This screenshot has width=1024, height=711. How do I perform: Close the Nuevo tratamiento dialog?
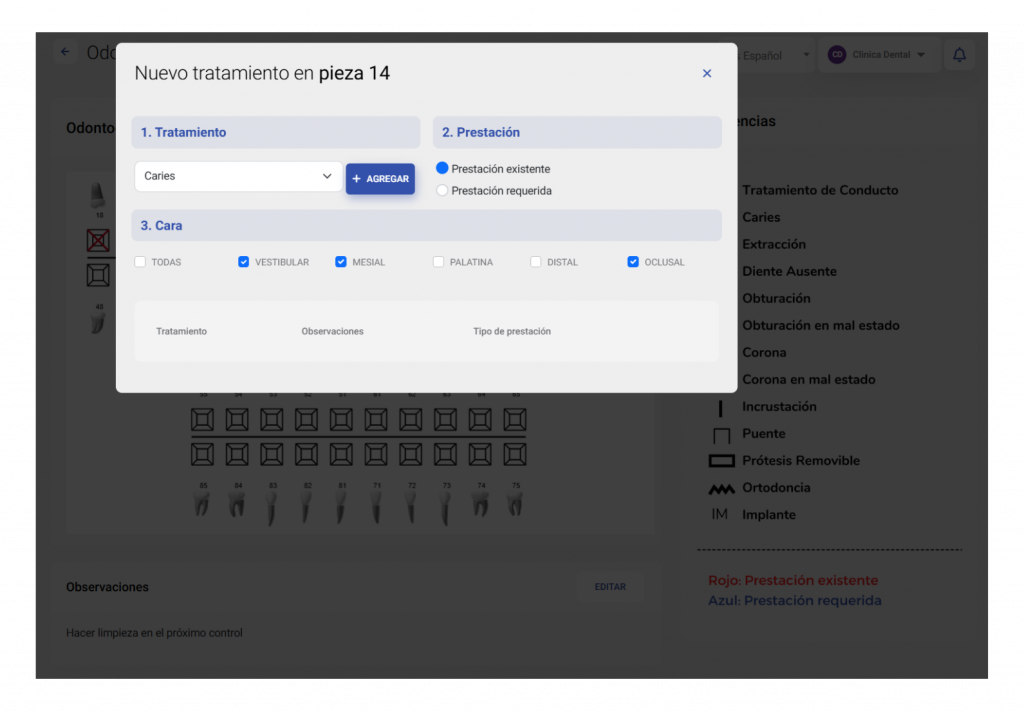point(707,73)
